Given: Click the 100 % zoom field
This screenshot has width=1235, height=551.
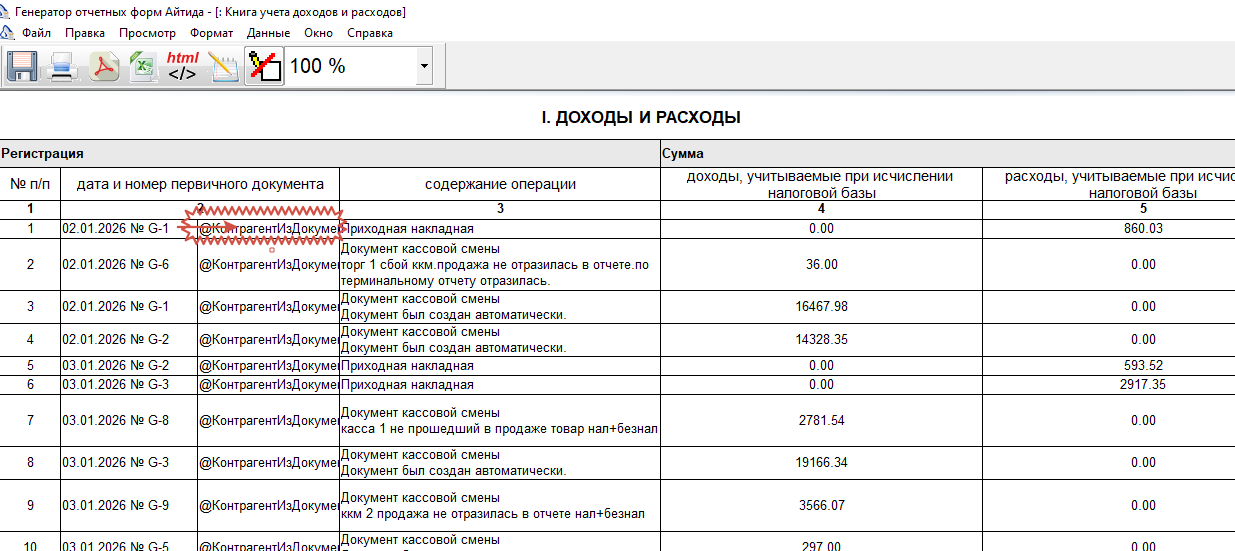Looking at the screenshot, I should [x=350, y=66].
